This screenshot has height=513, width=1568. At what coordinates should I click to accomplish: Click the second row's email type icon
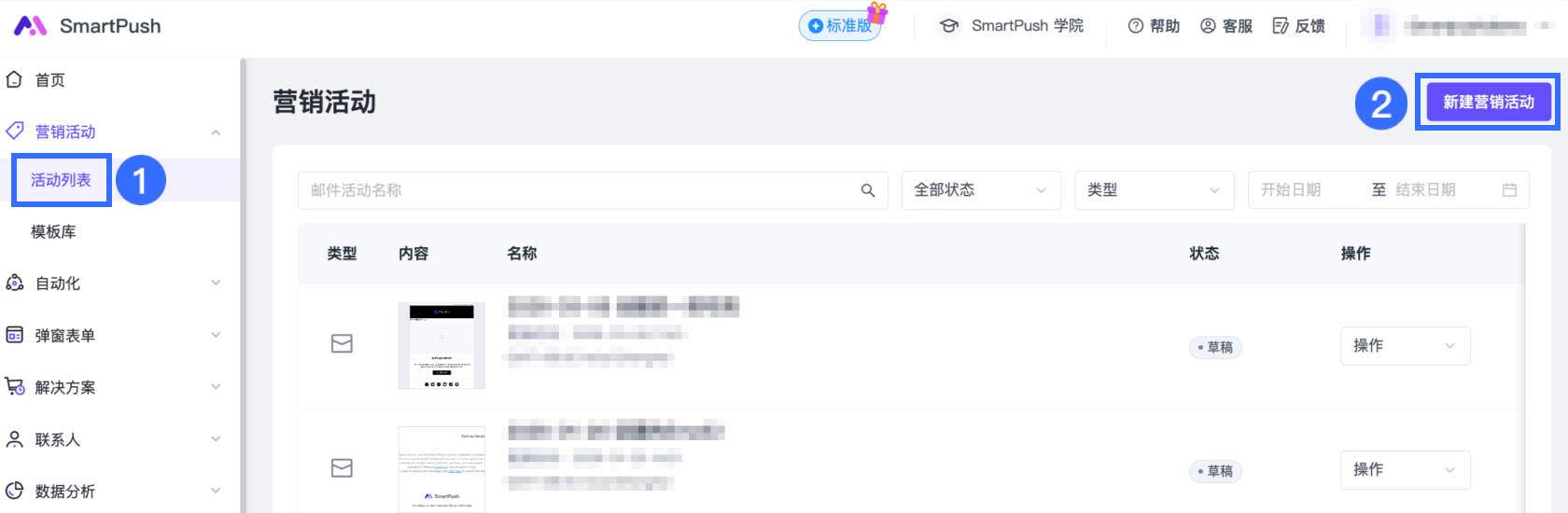coord(342,468)
